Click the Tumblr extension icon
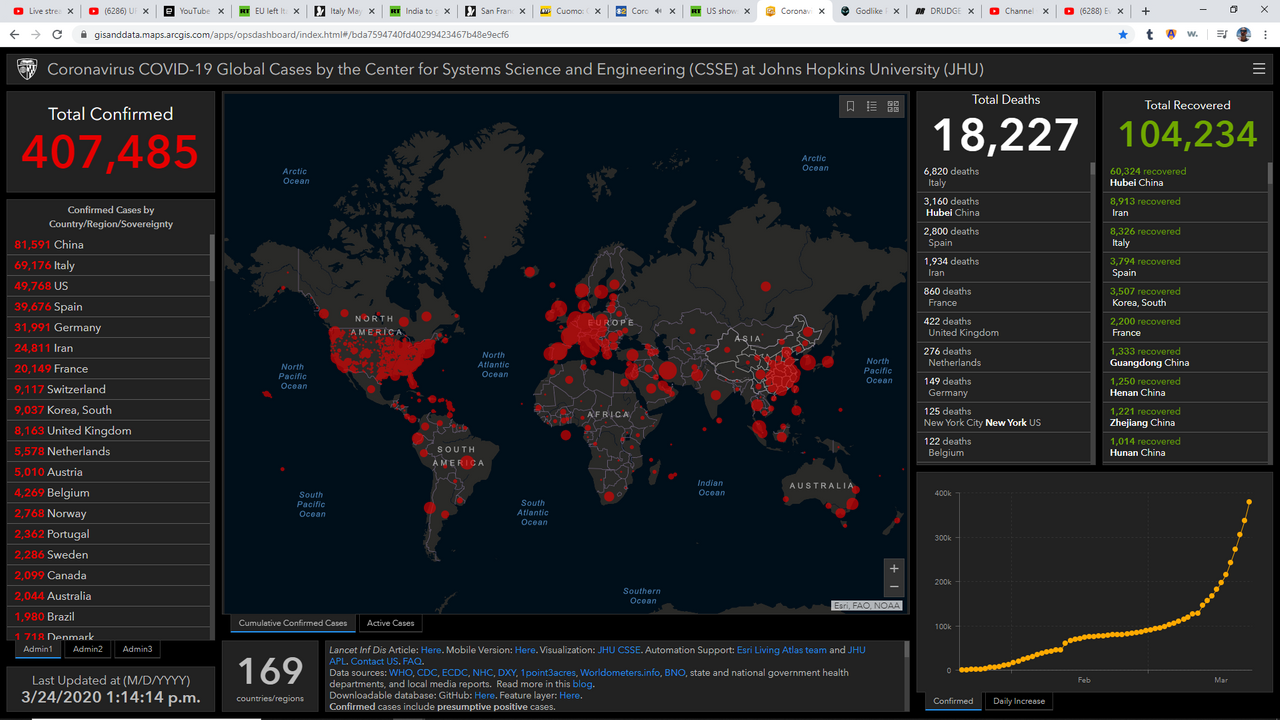The height and width of the screenshot is (720, 1280). 1149,34
